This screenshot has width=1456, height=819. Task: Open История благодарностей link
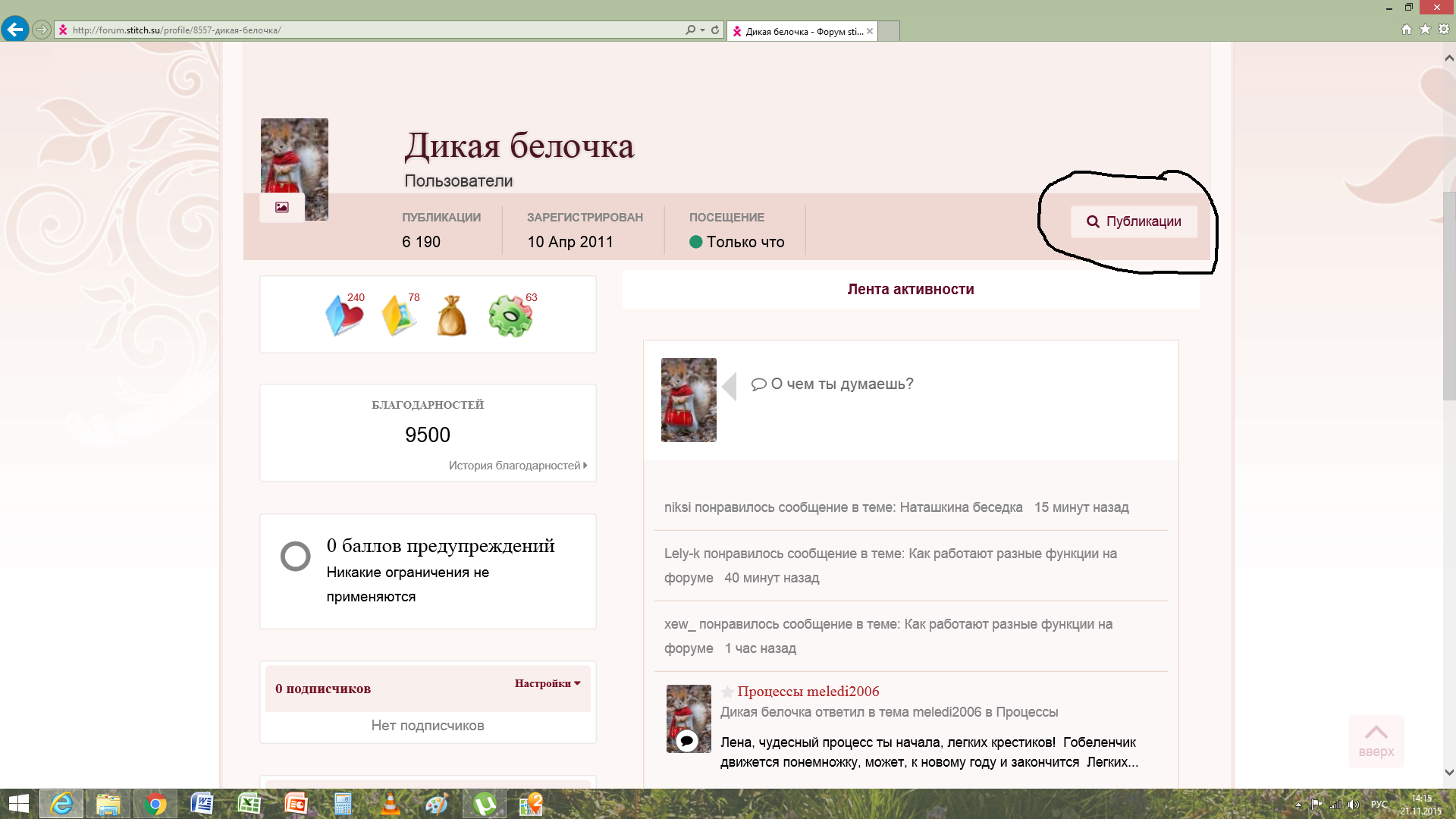click(517, 466)
